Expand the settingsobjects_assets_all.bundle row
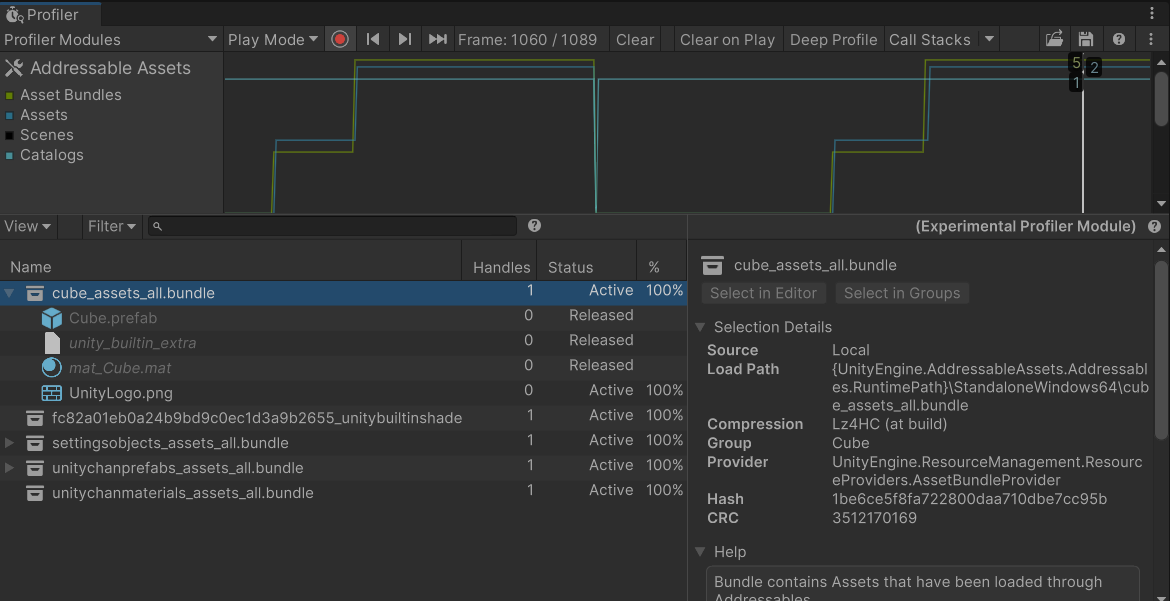Screen dimensions: 1170x601 click(x=9, y=443)
